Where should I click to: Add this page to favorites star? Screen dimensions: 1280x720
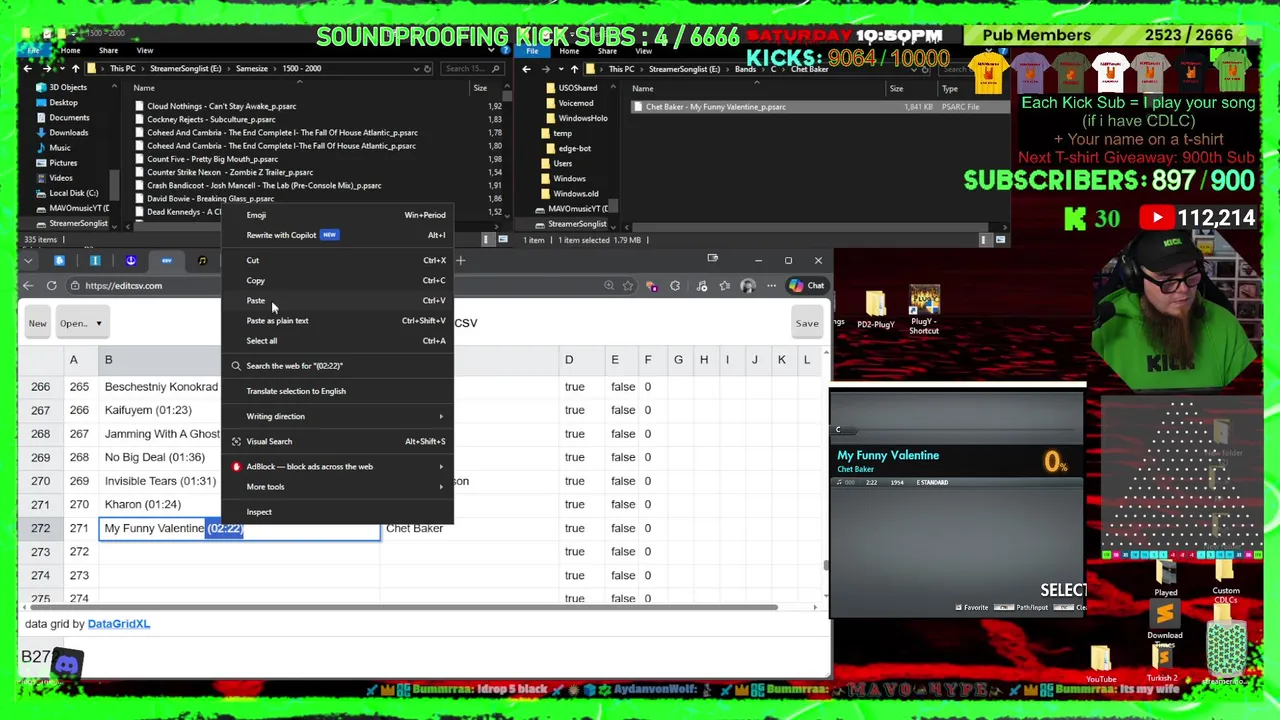tap(628, 286)
